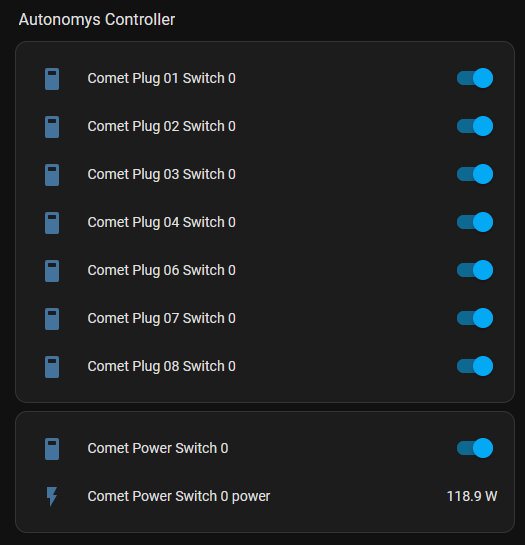The width and height of the screenshot is (525, 545).
Task: Click the lightning bolt power sensor icon
Action: tap(52, 496)
